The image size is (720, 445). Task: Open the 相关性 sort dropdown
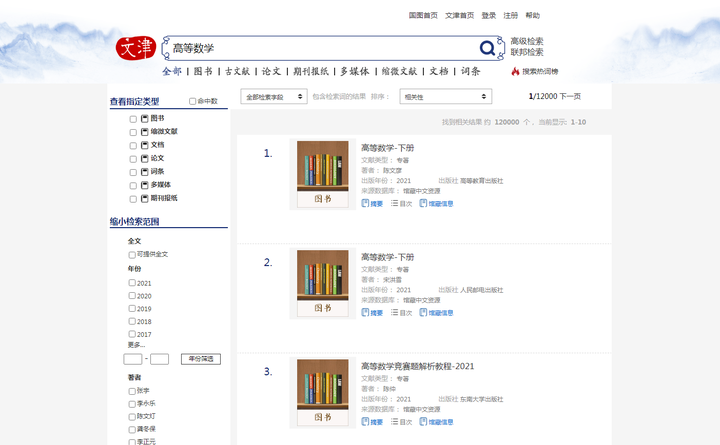pos(446,96)
